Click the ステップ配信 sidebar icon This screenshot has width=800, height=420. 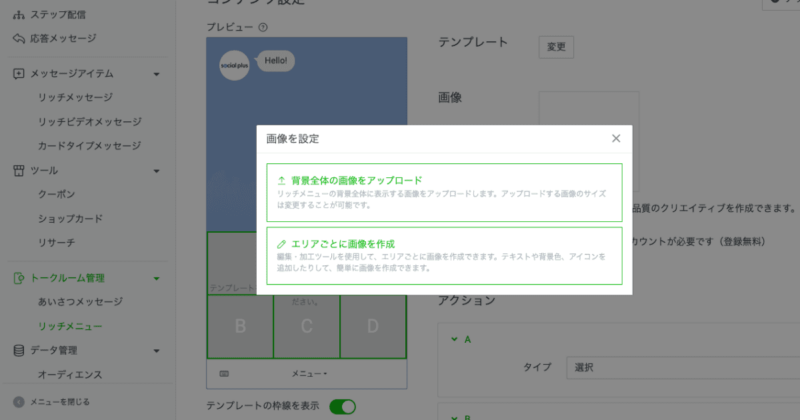[19, 15]
